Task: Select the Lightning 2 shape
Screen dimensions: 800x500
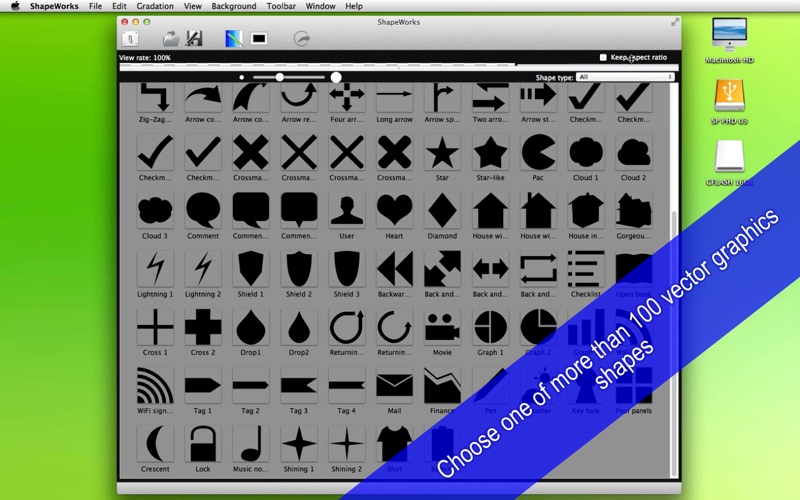Action: (x=203, y=269)
